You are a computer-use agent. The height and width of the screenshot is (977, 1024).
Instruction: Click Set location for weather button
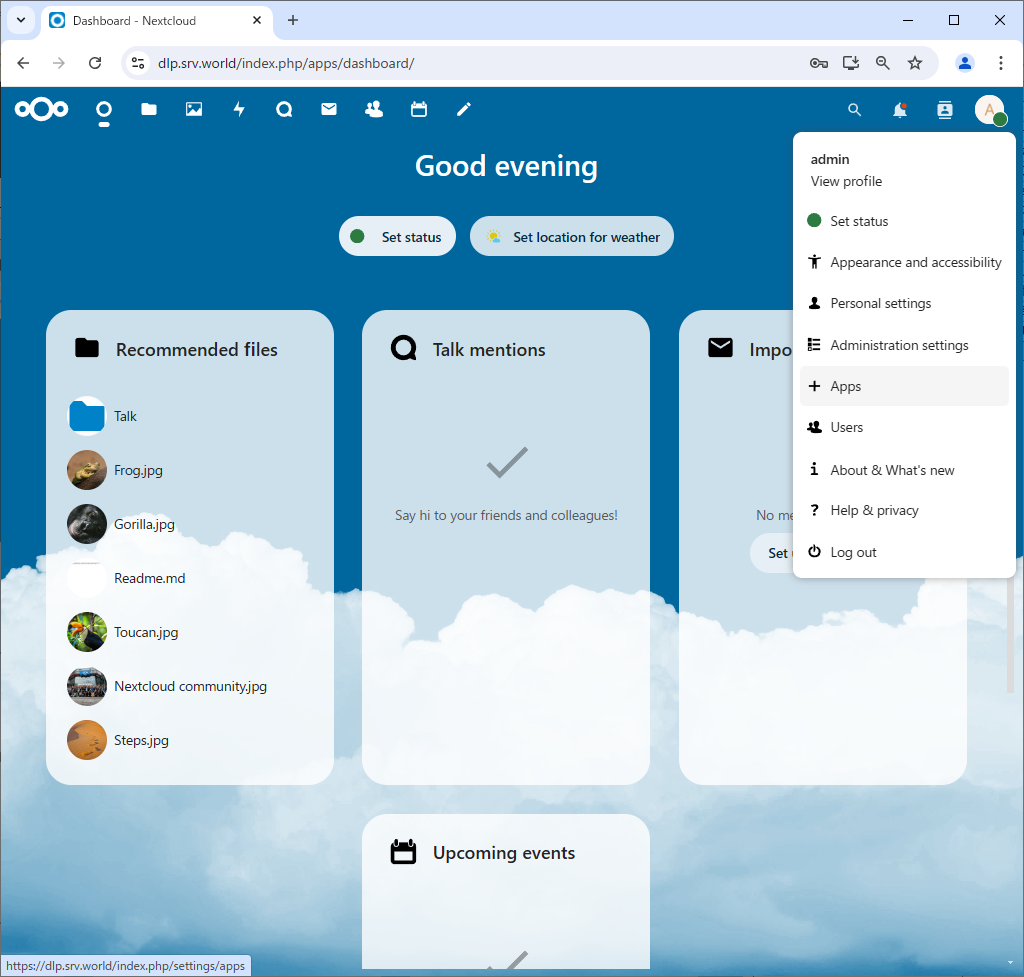(572, 237)
